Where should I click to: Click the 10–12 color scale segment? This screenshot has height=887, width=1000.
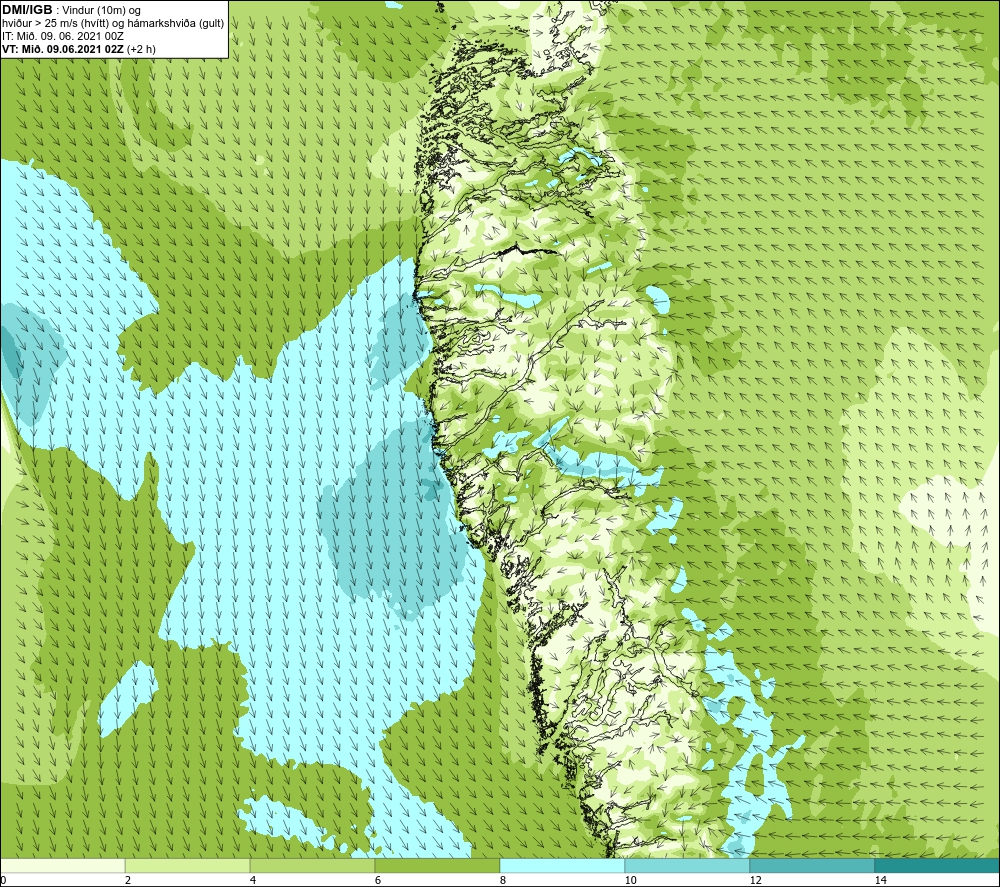point(688,866)
